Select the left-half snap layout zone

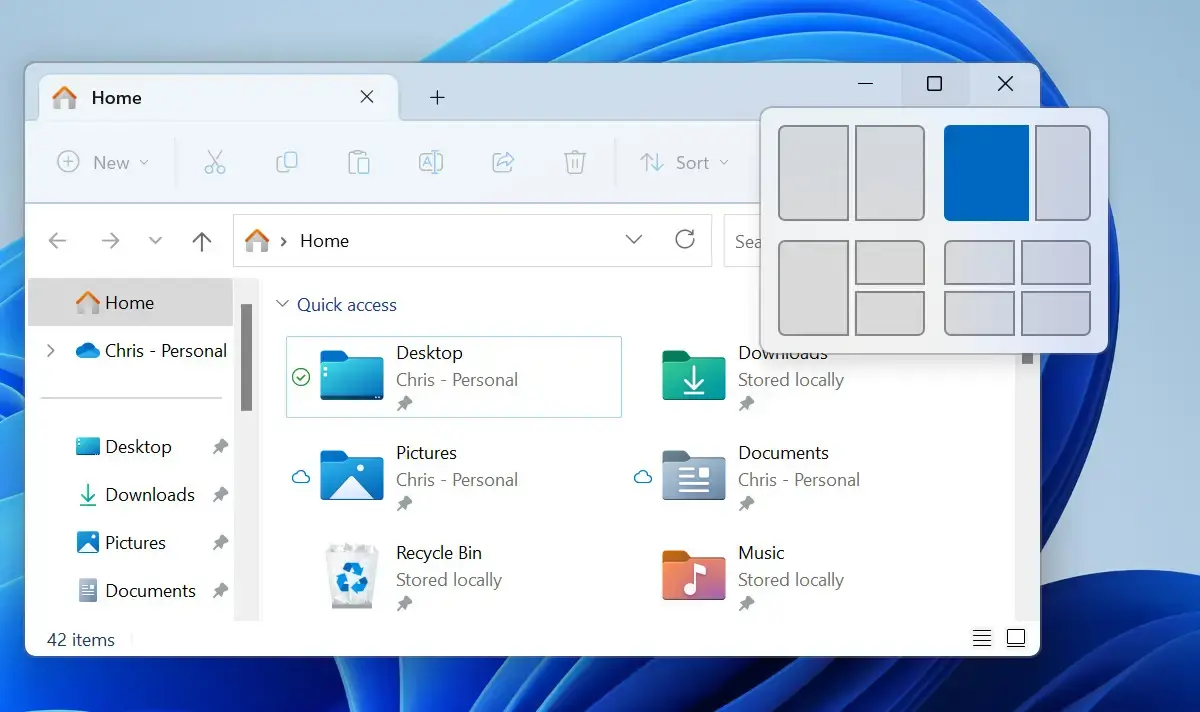pos(814,172)
